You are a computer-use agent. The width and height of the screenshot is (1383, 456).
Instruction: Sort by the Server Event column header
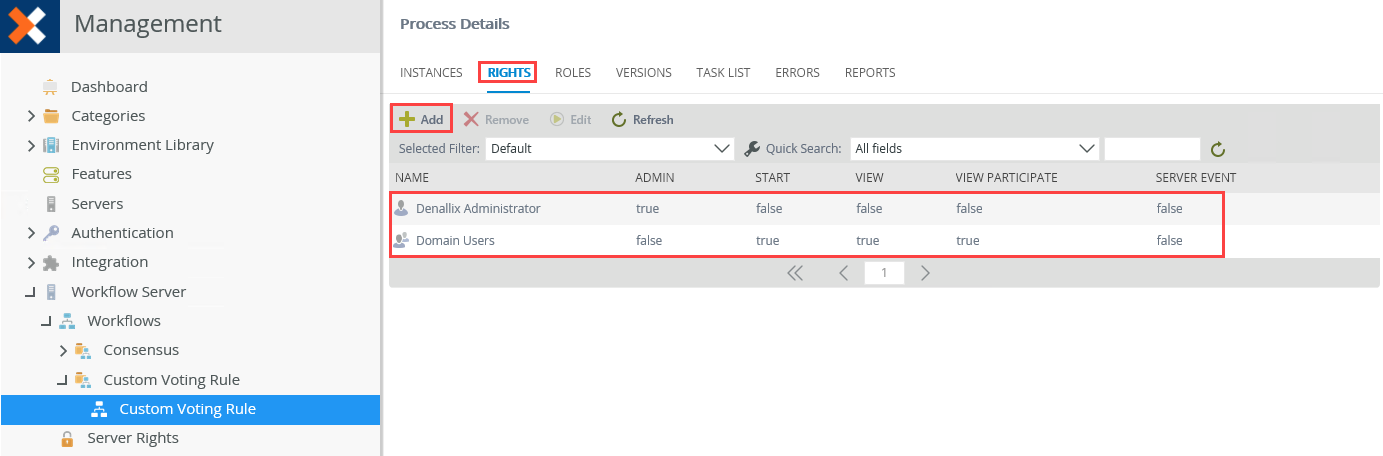[x=1196, y=178]
